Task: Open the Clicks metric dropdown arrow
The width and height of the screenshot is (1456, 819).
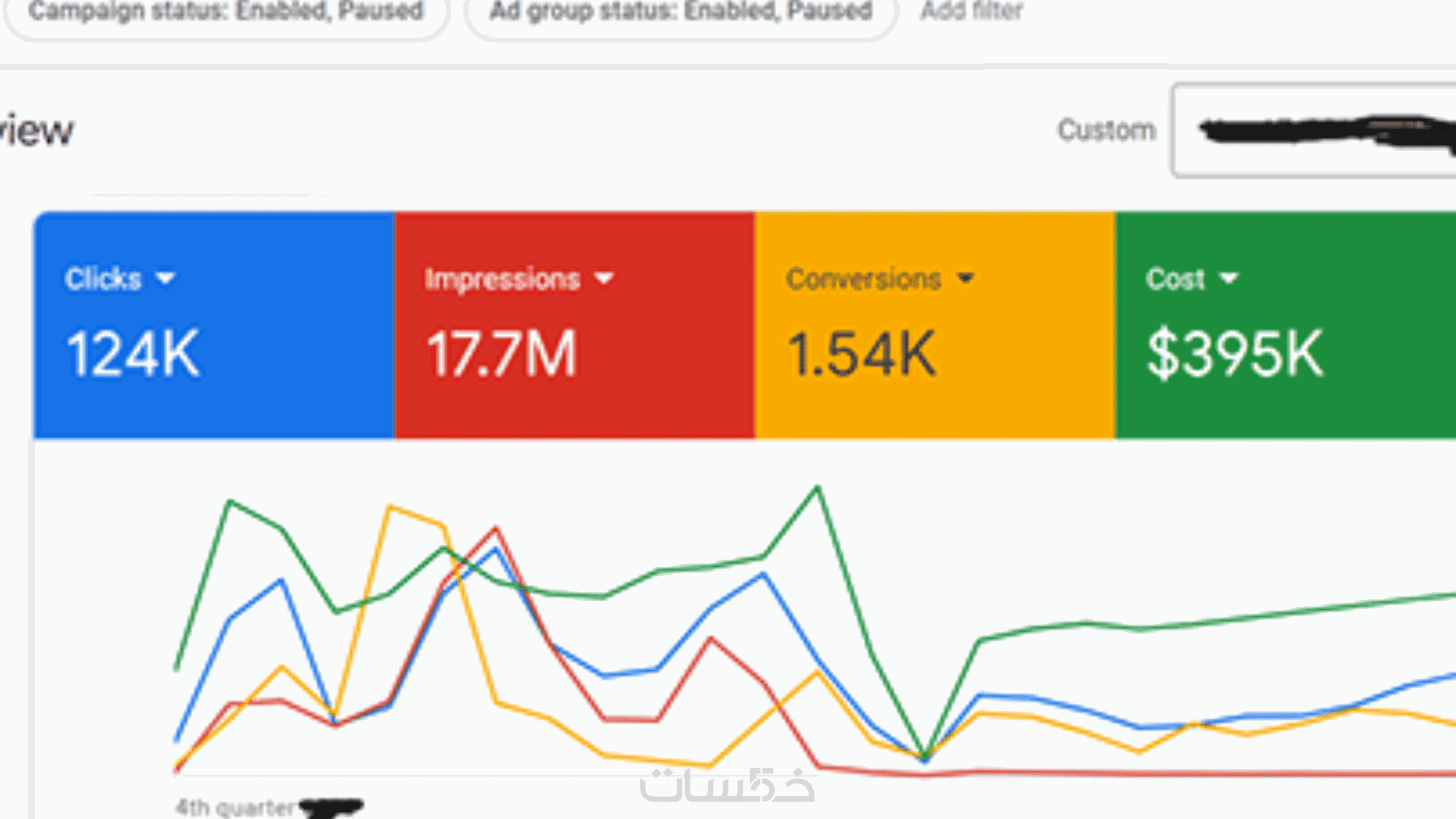Action: 166,279
